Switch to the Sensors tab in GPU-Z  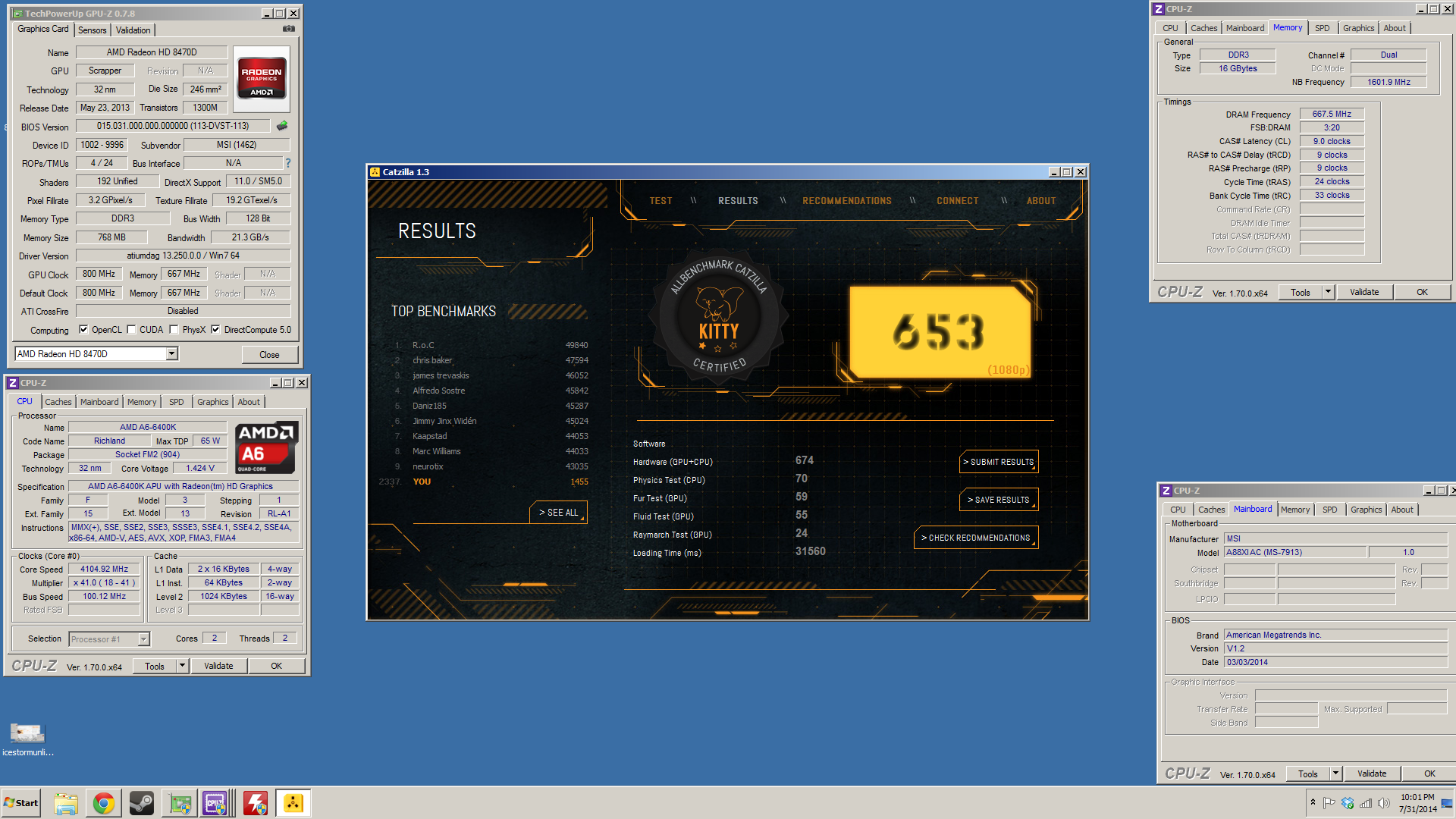(x=92, y=30)
